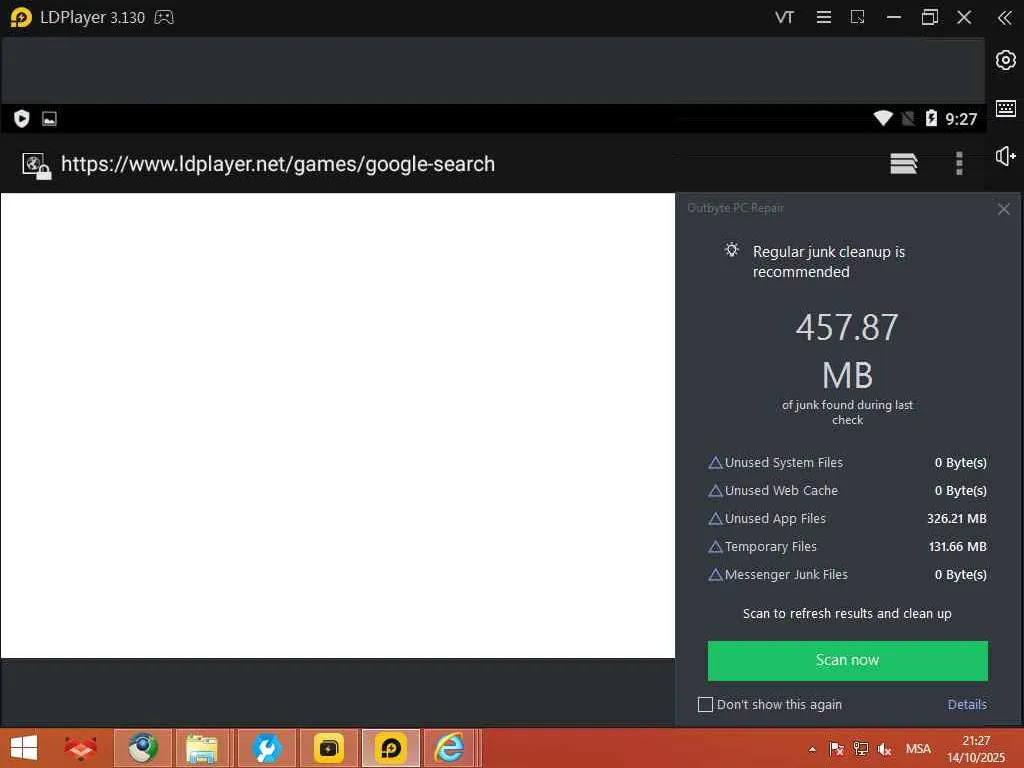Open LDPlayer hamburger menu
The image size is (1024, 768).
click(824, 18)
